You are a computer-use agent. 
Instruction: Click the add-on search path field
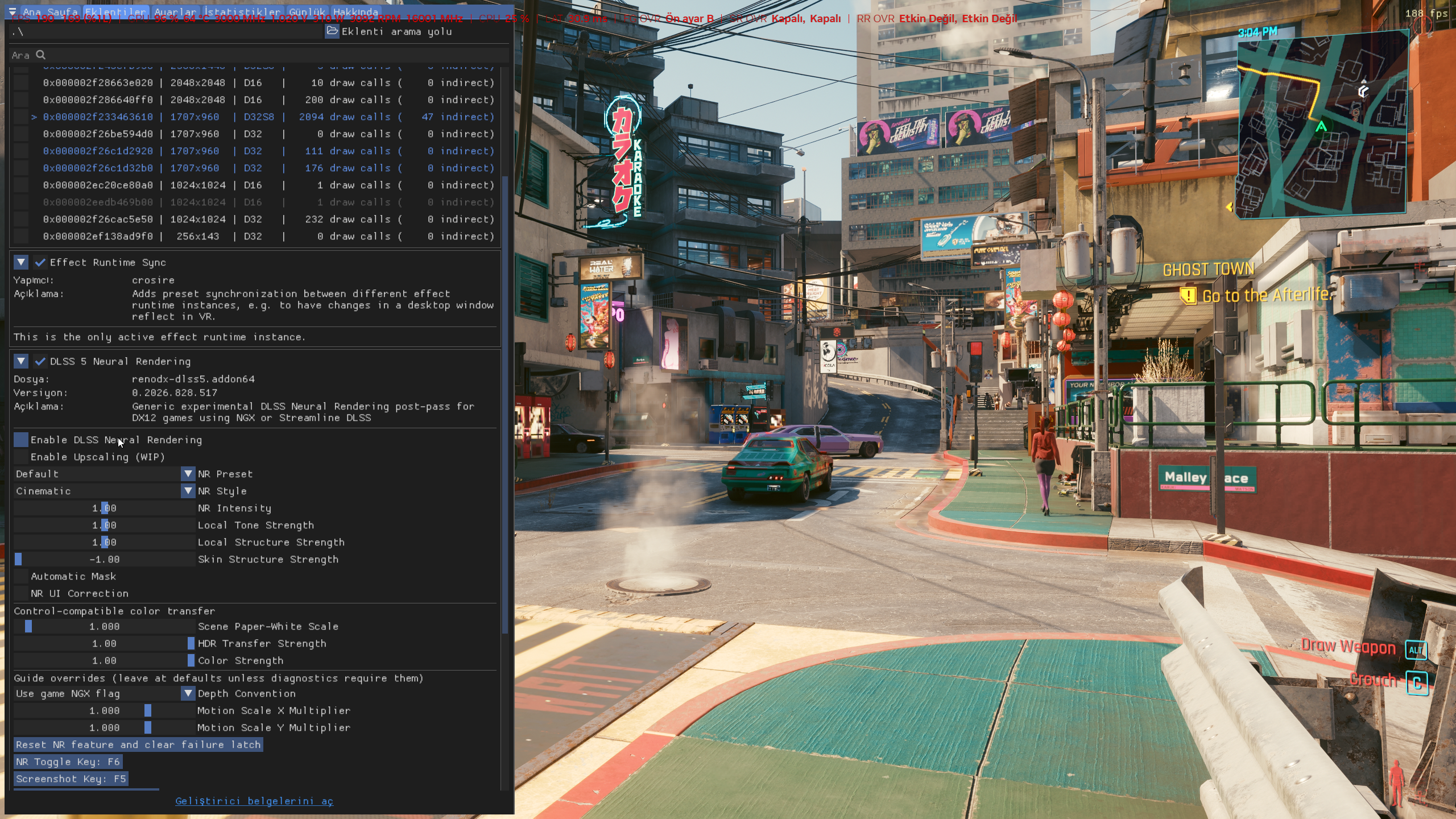(166, 31)
